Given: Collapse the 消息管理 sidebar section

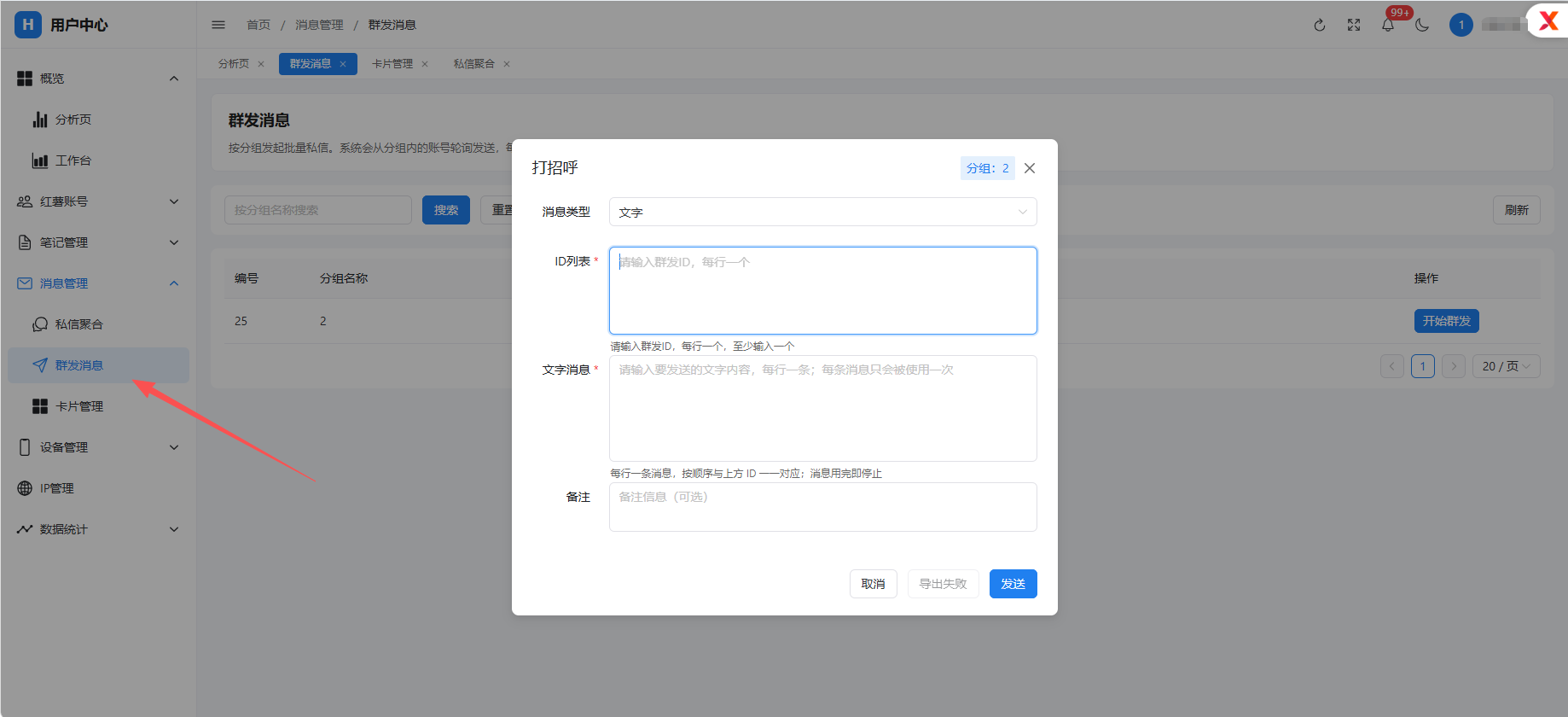Looking at the screenshot, I should pos(98,283).
